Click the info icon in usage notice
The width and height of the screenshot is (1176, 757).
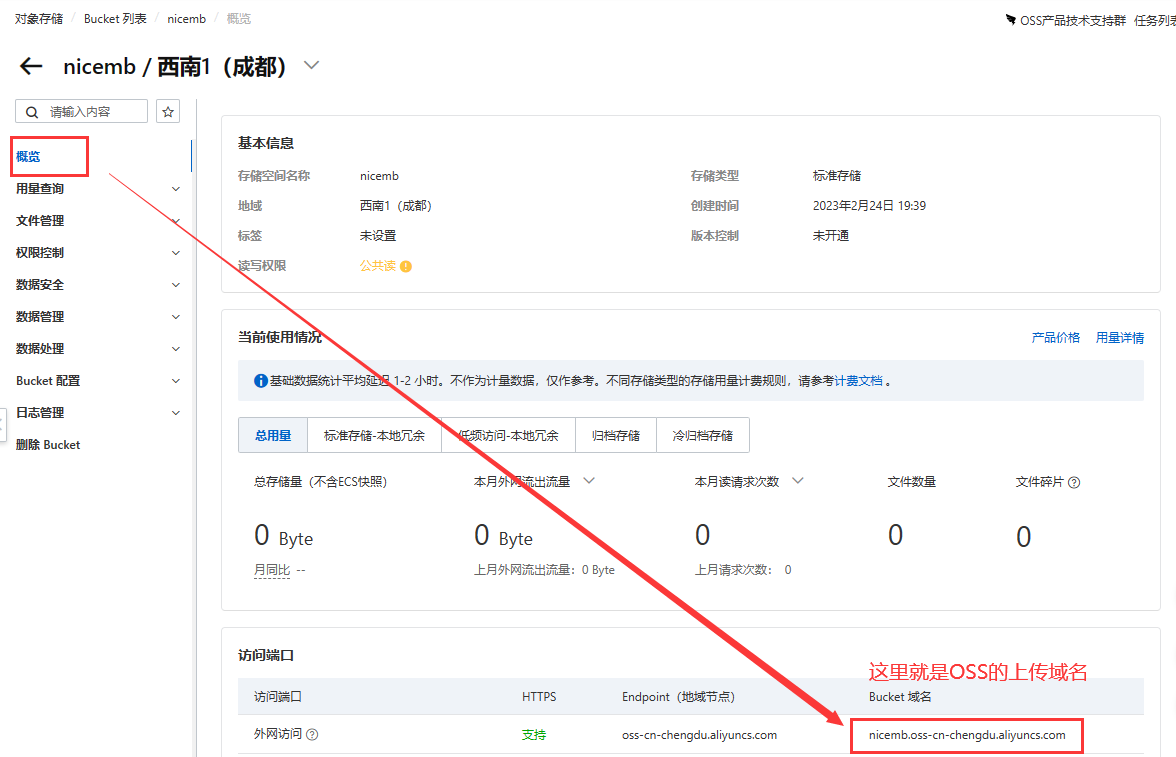[261, 381]
